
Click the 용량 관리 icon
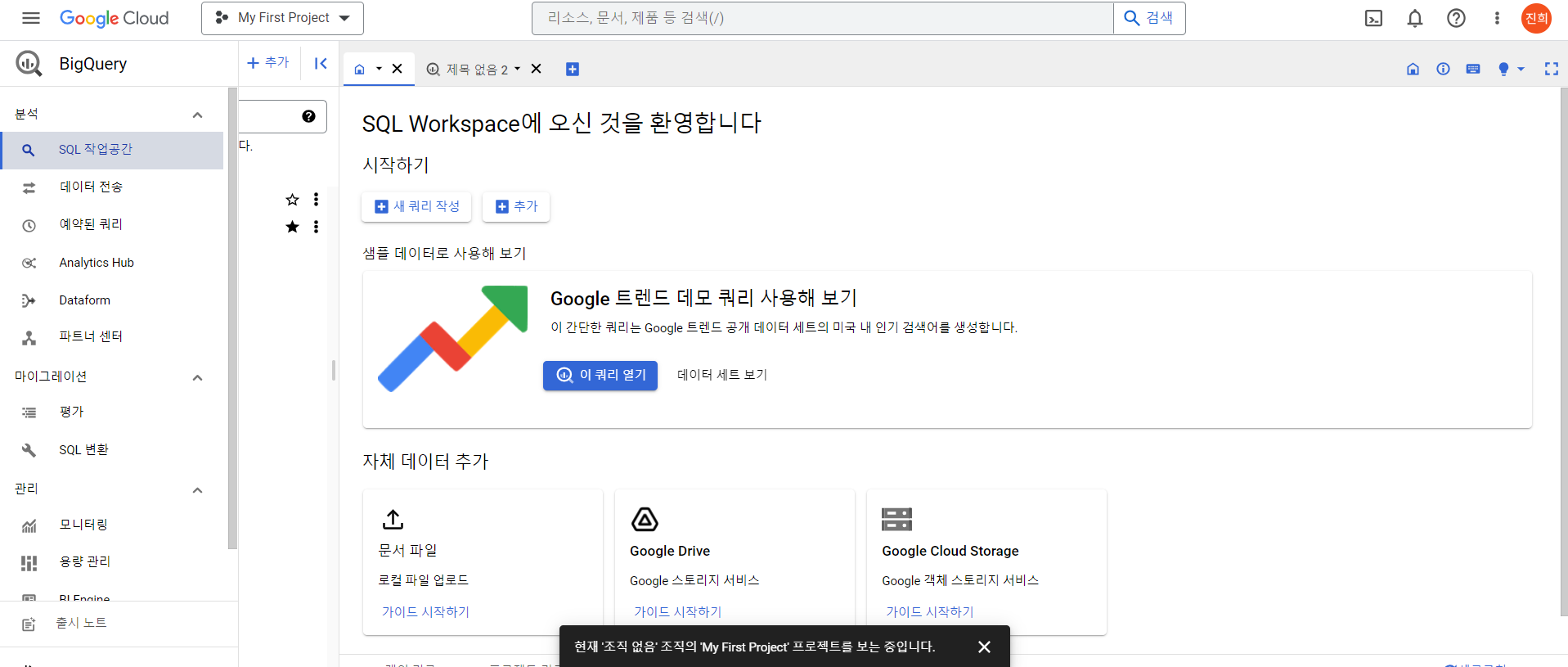(29, 562)
